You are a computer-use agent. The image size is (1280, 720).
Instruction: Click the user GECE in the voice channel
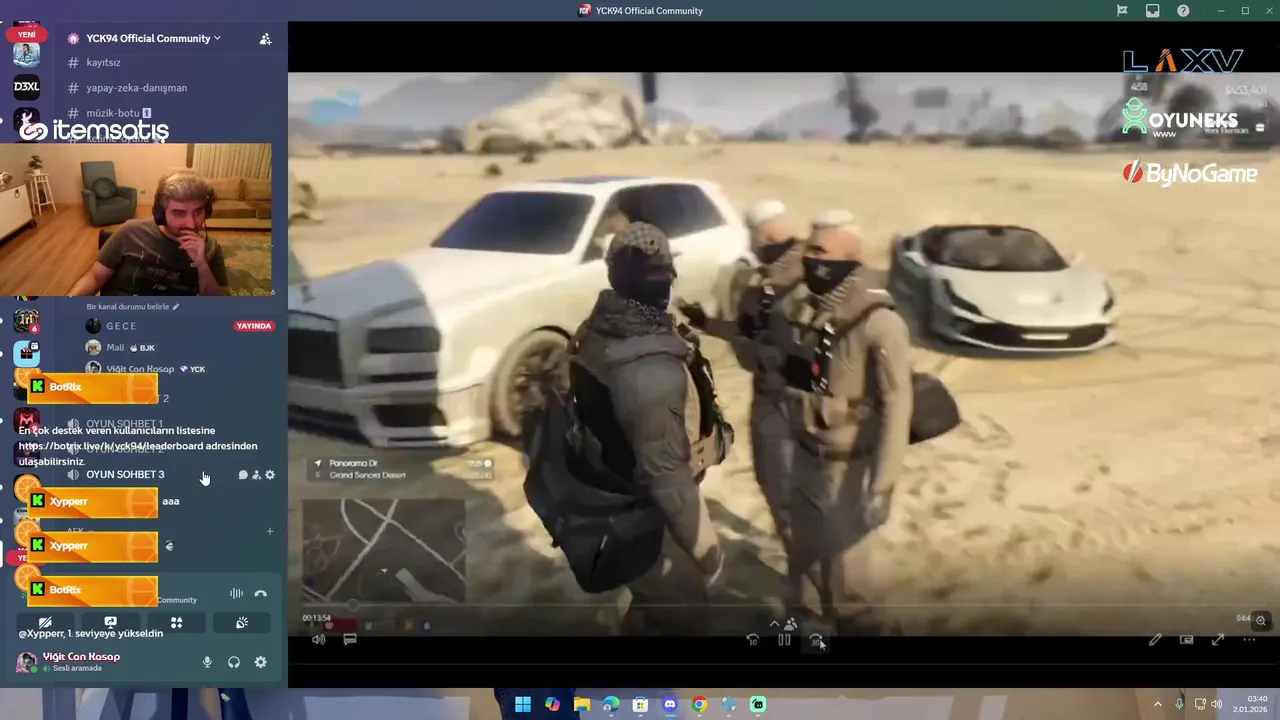(121, 326)
